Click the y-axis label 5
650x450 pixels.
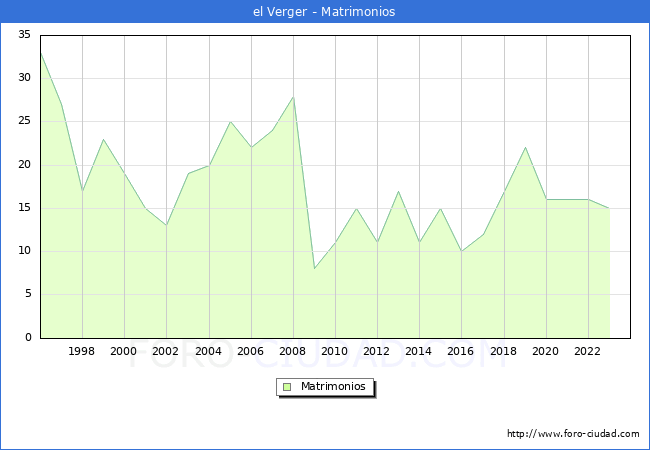(28, 294)
